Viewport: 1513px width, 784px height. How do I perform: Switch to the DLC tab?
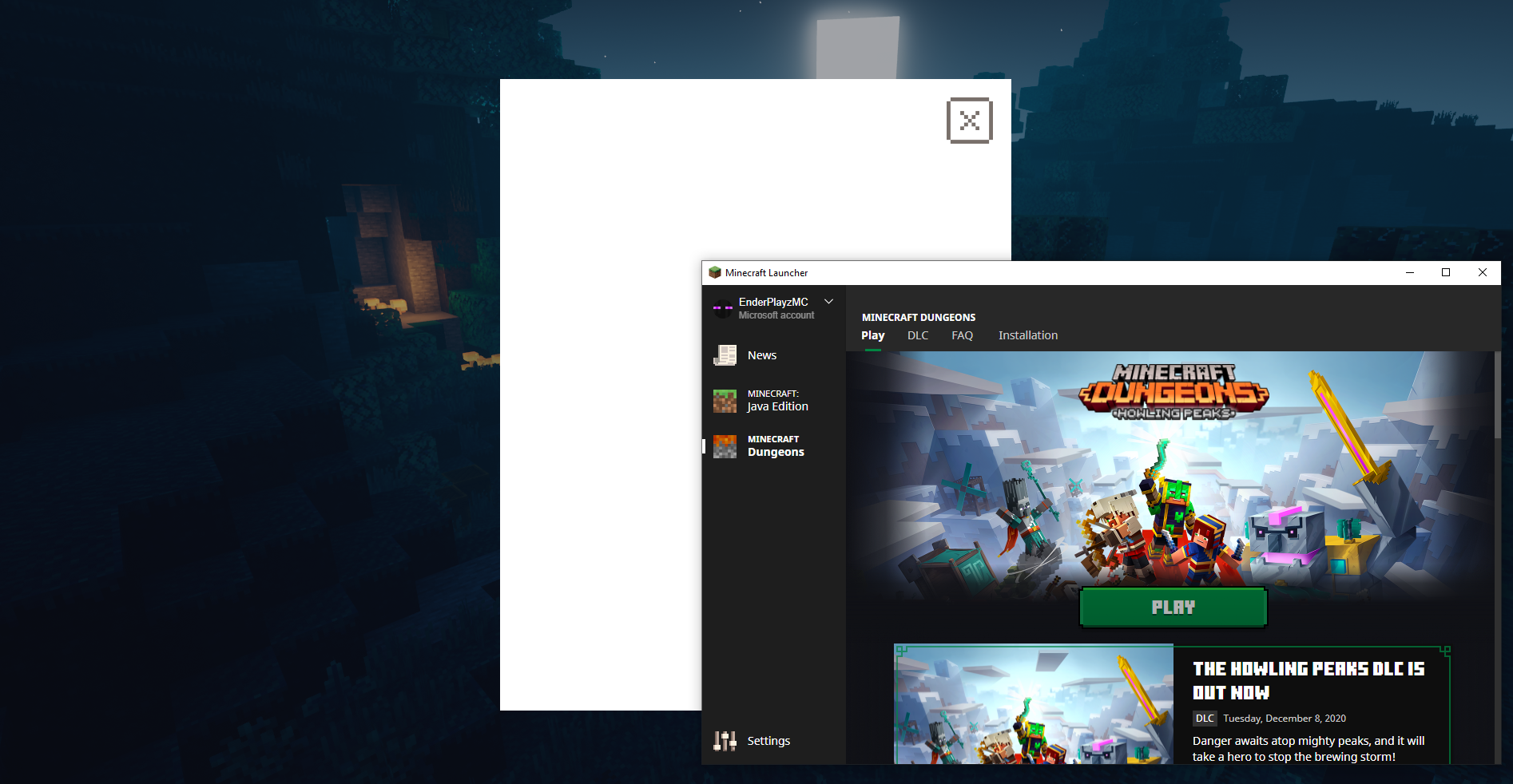[918, 335]
